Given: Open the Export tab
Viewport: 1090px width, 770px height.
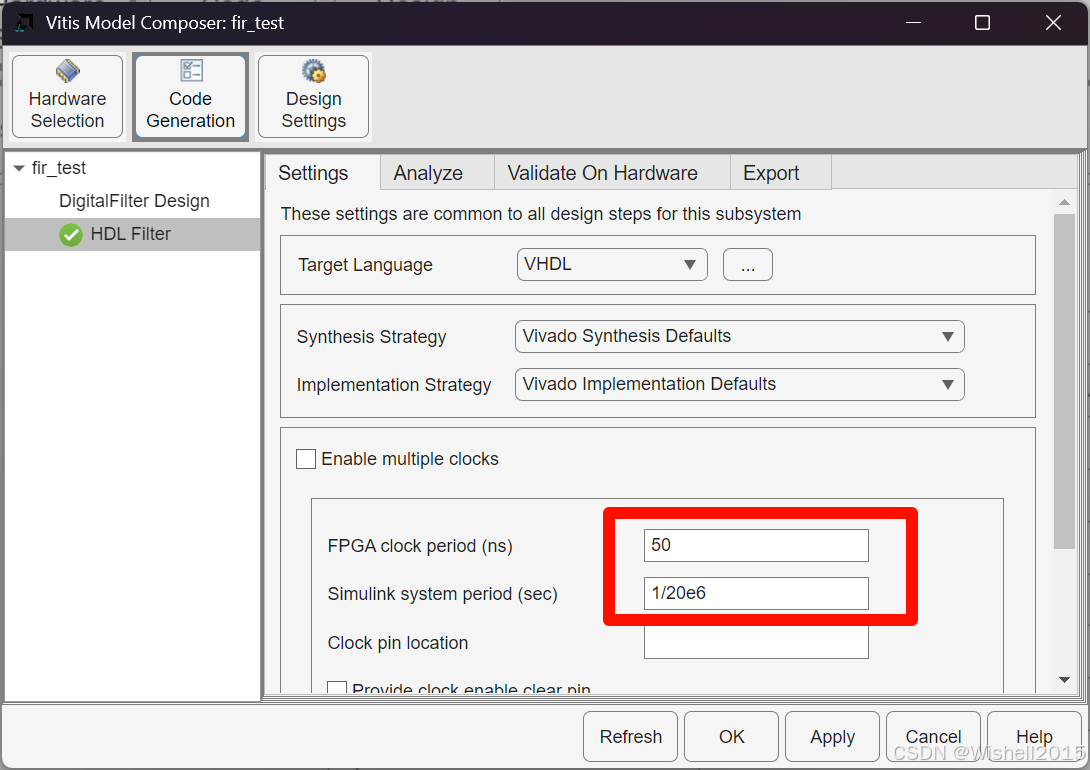Looking at the screenshot, I should click(x=781, y=172).
